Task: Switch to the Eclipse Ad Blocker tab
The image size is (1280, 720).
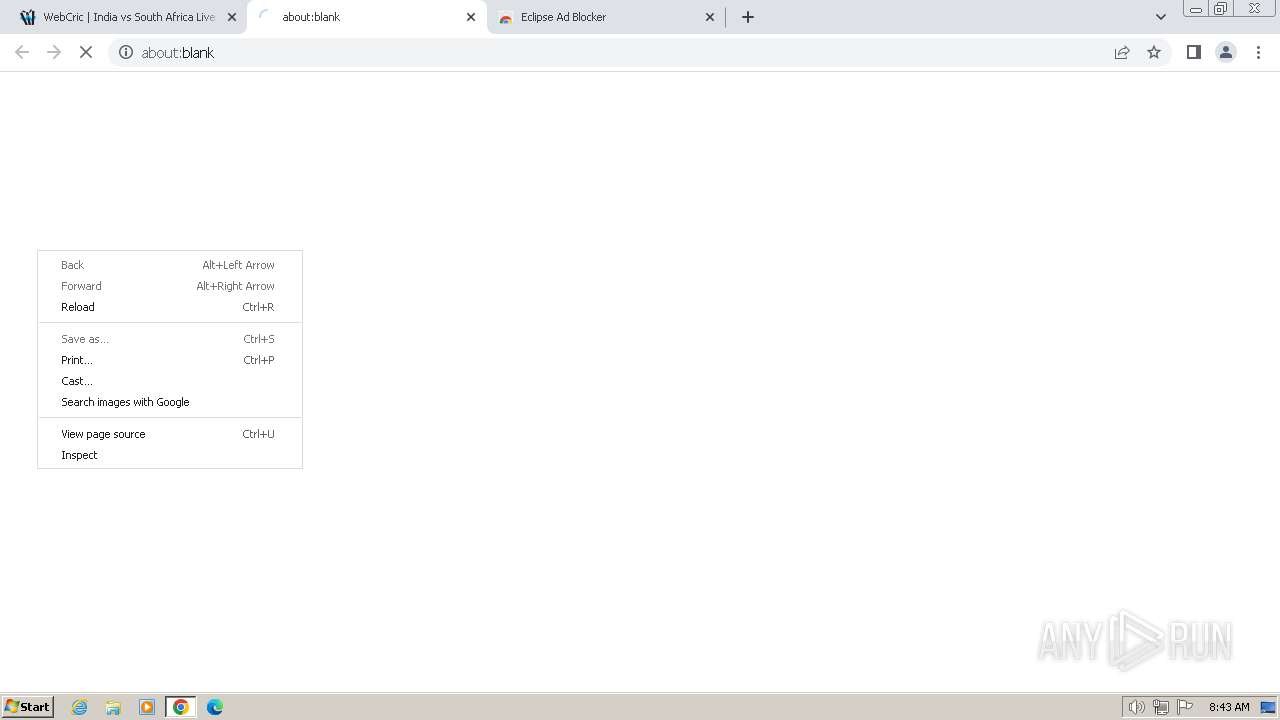Action: (605, 17)
